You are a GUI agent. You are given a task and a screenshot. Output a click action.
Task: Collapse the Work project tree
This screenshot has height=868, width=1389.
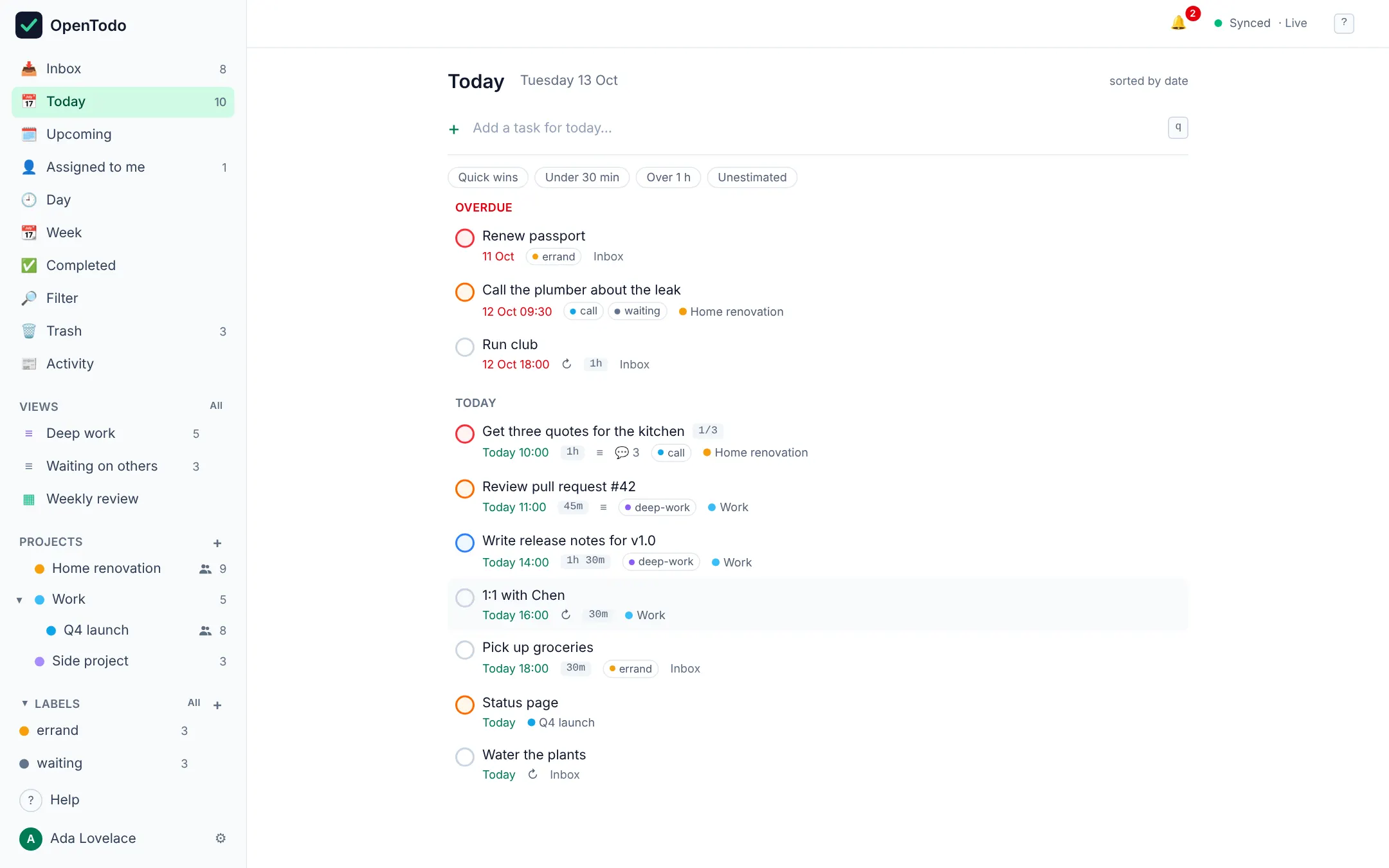click(x=19, y=600)
